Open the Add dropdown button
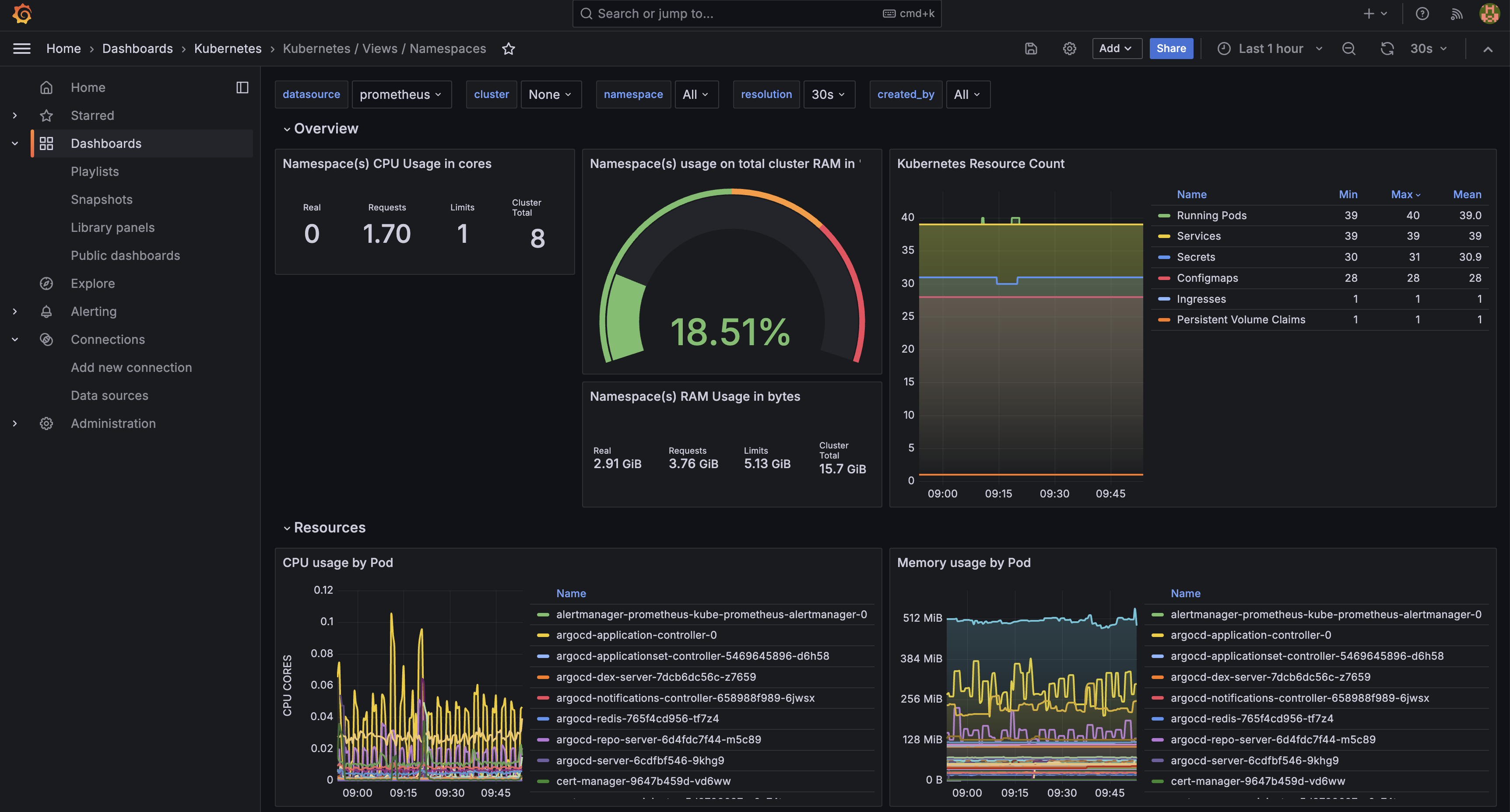 (x=1117, y=49)
